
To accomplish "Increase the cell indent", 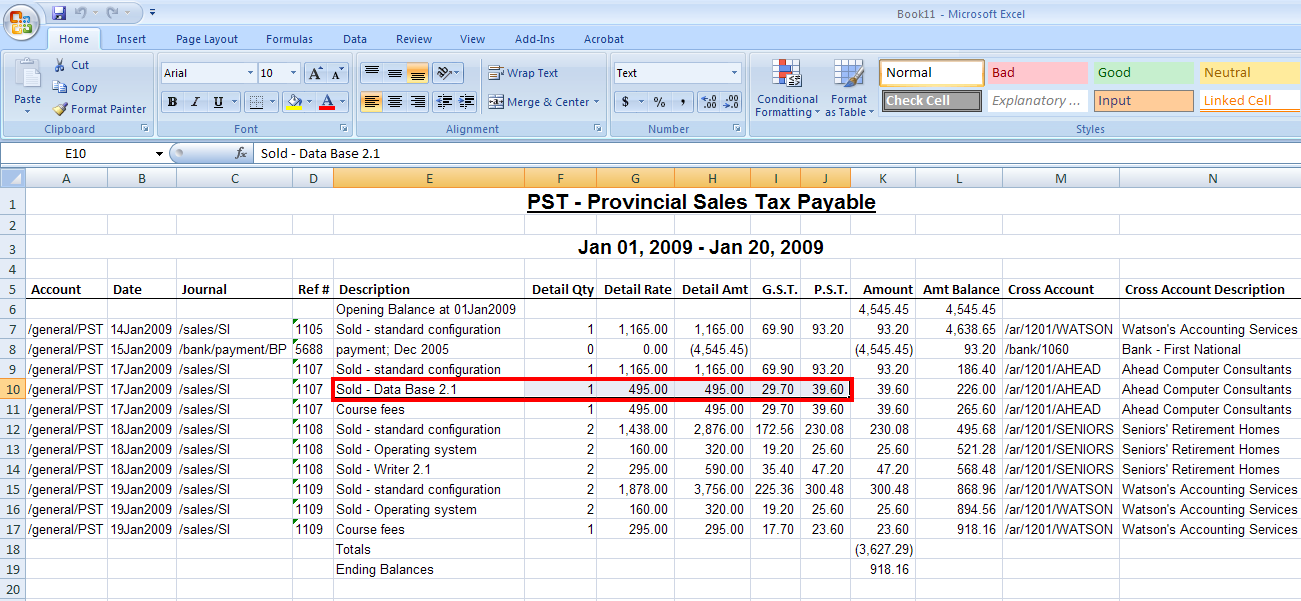I will 465,102.
